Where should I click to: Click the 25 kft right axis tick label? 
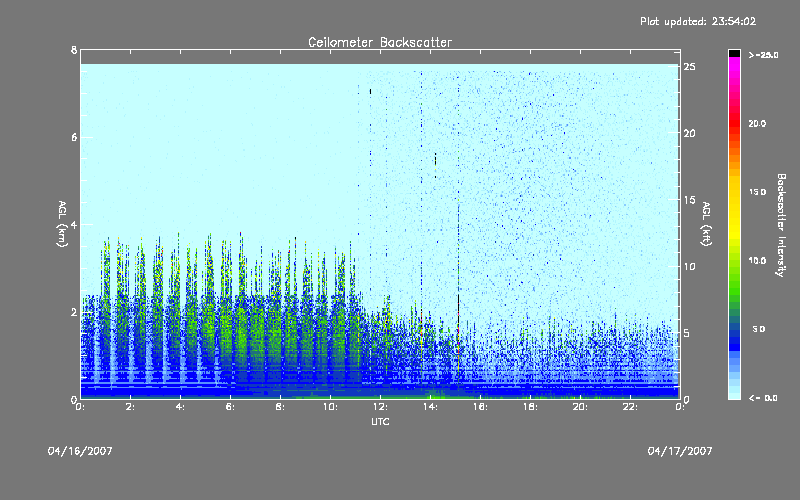[x=690, y=67]
